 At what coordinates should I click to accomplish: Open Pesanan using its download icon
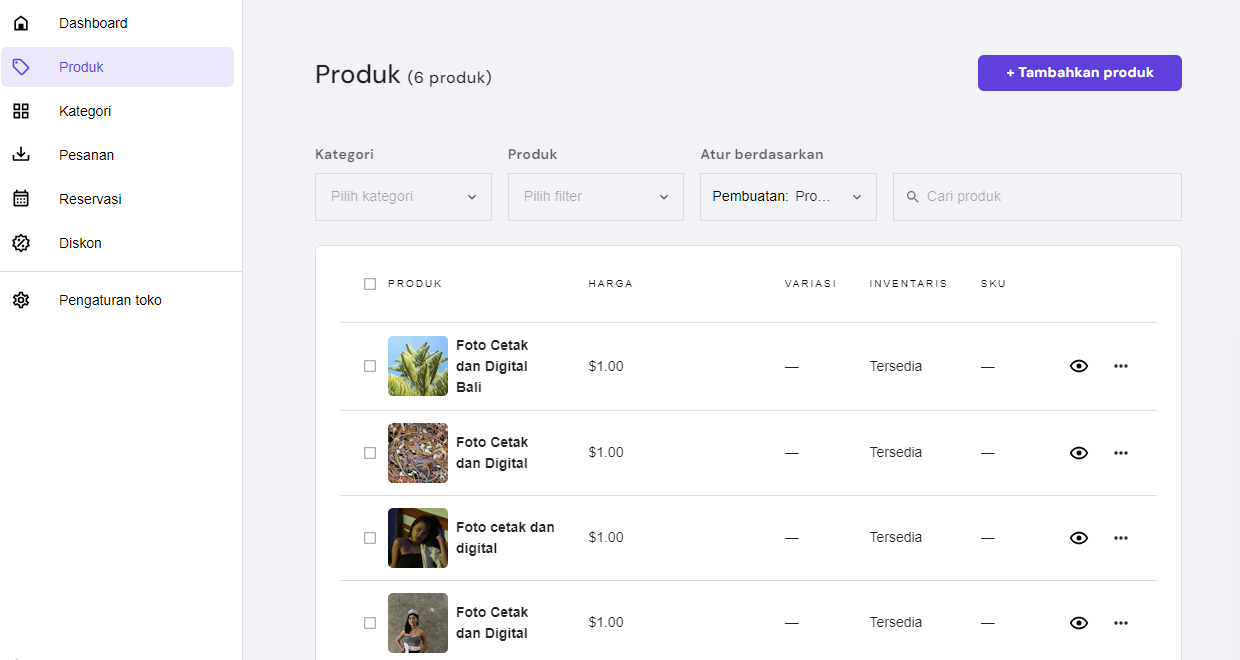(x=21, y=154)
